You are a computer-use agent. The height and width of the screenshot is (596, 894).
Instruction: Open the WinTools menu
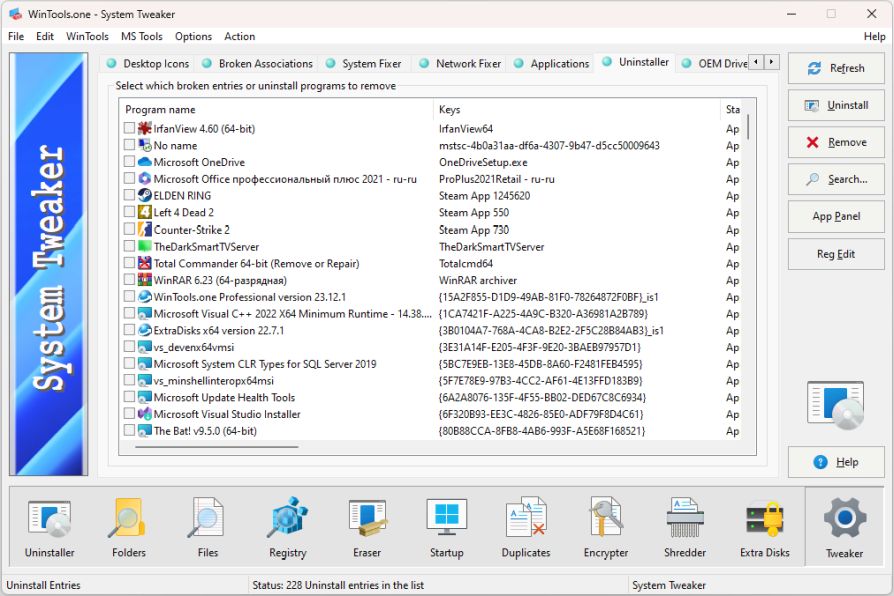coord(87,37)
